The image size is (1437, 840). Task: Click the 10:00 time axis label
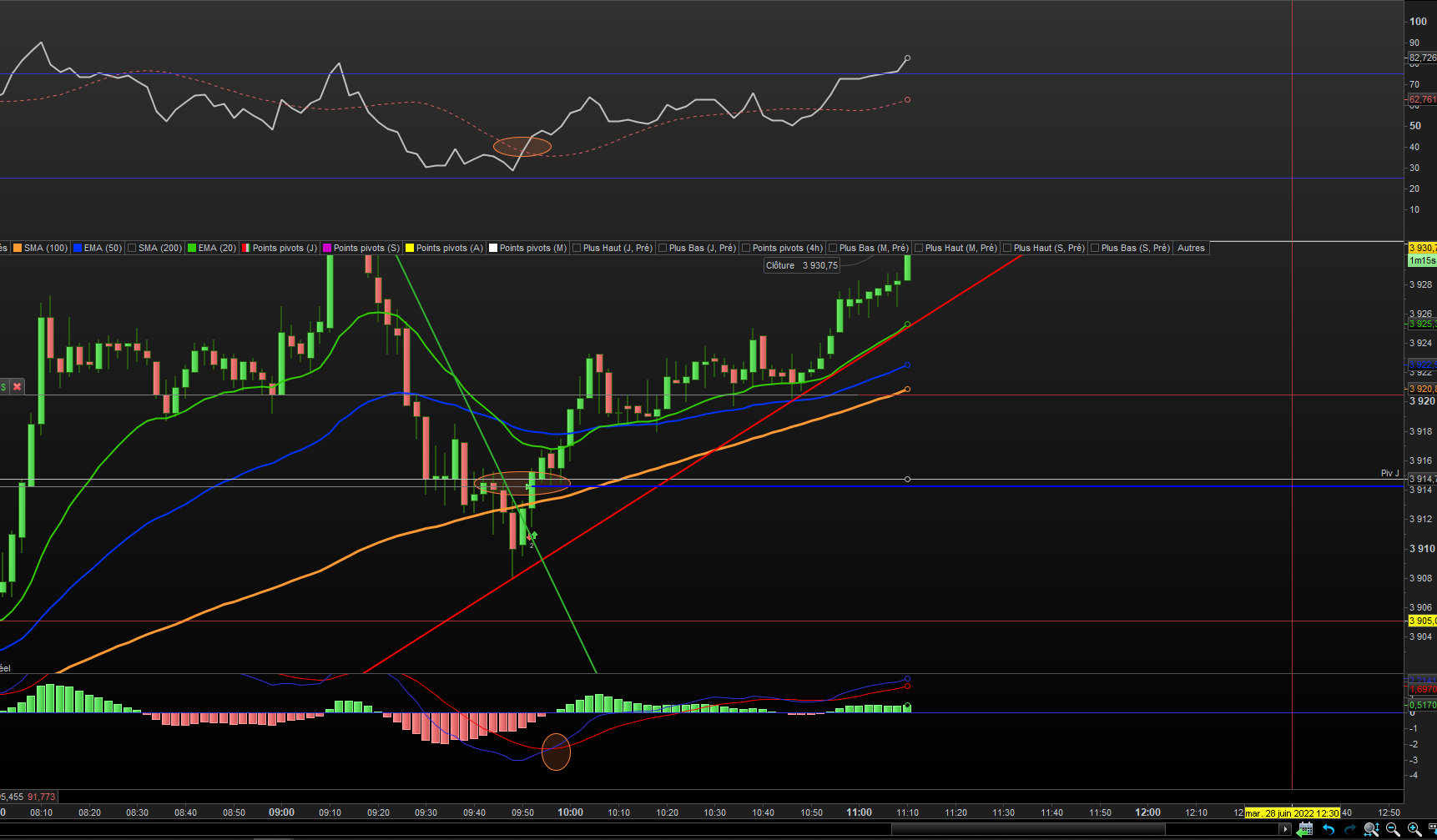(570, 812)
